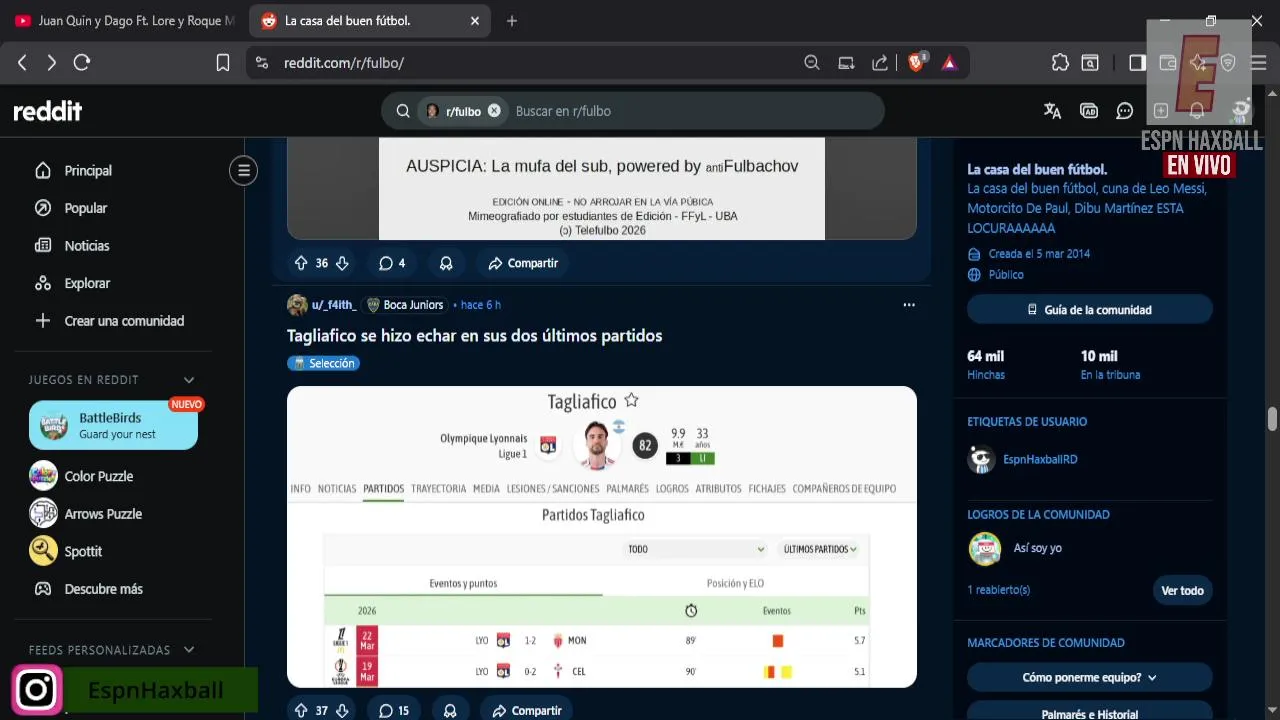Give an award to the Tagliafico post
Viewport: 1280px width, 720px height.
coord(450,711)
